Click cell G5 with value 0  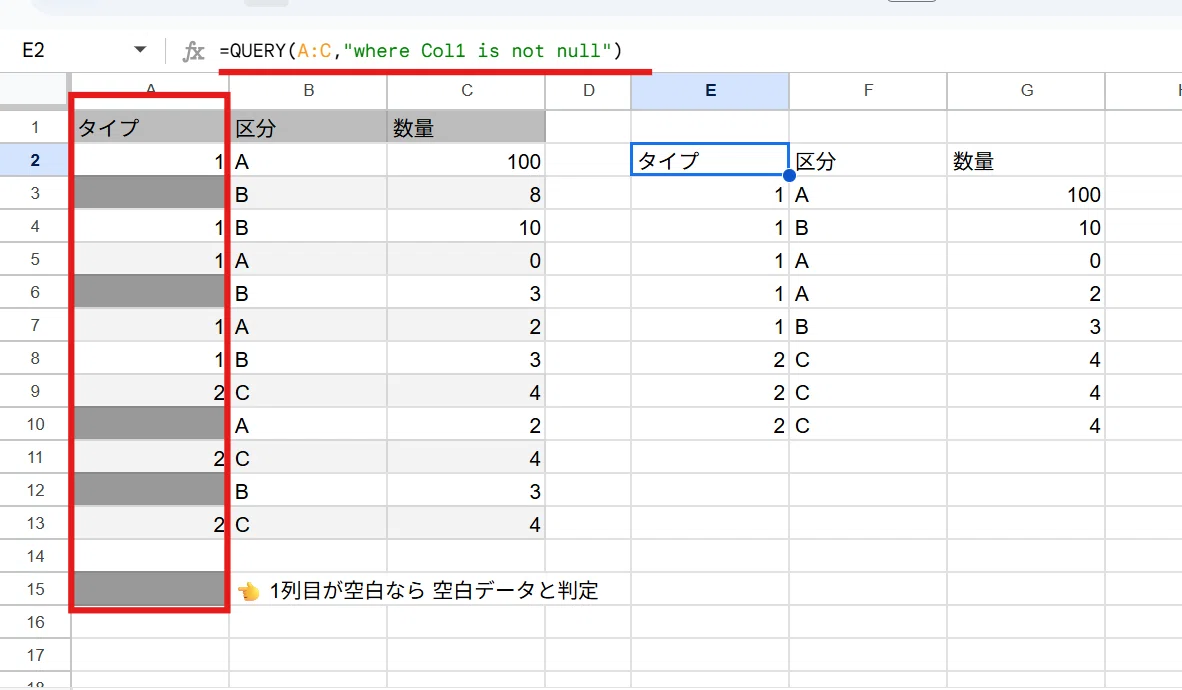(x=1027, y=260)
